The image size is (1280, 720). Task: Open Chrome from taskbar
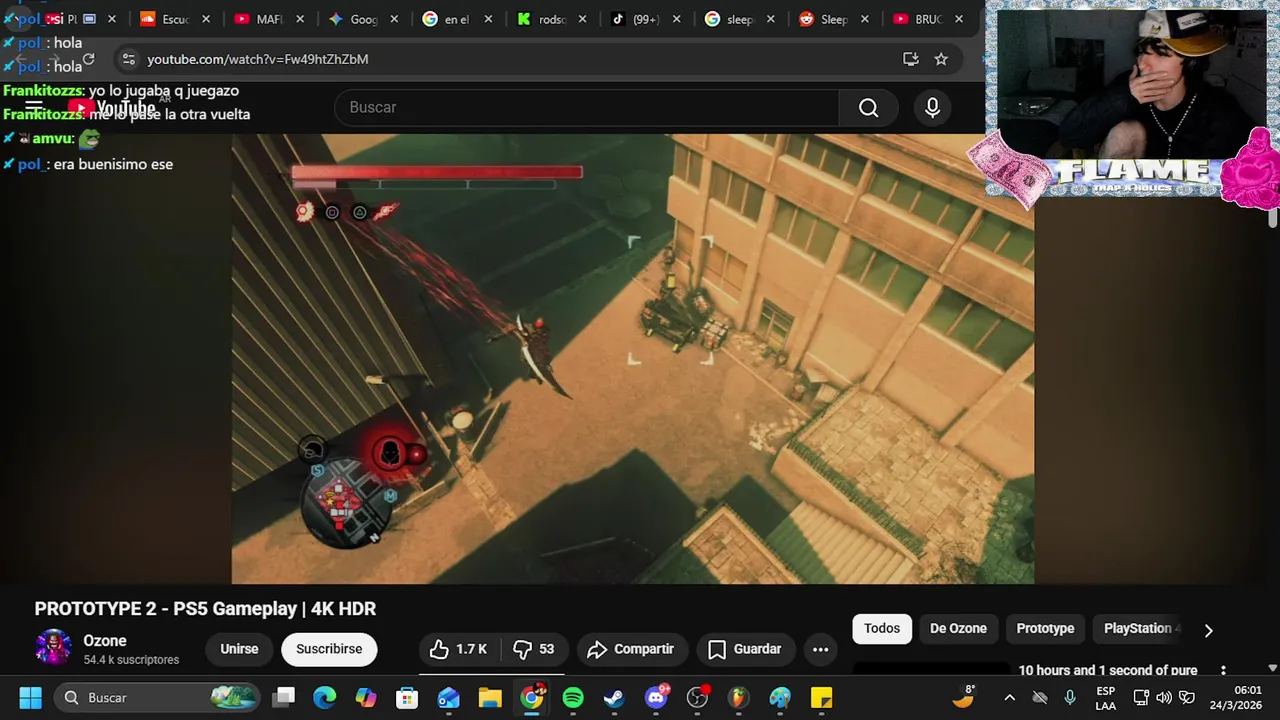point(532,697)
